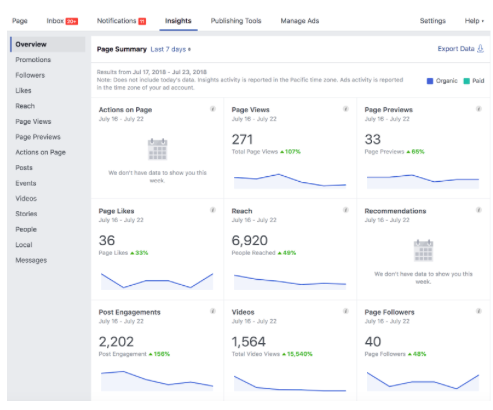Click info icon on Reach card
493x410 pixels.
(x=346, y=210)
